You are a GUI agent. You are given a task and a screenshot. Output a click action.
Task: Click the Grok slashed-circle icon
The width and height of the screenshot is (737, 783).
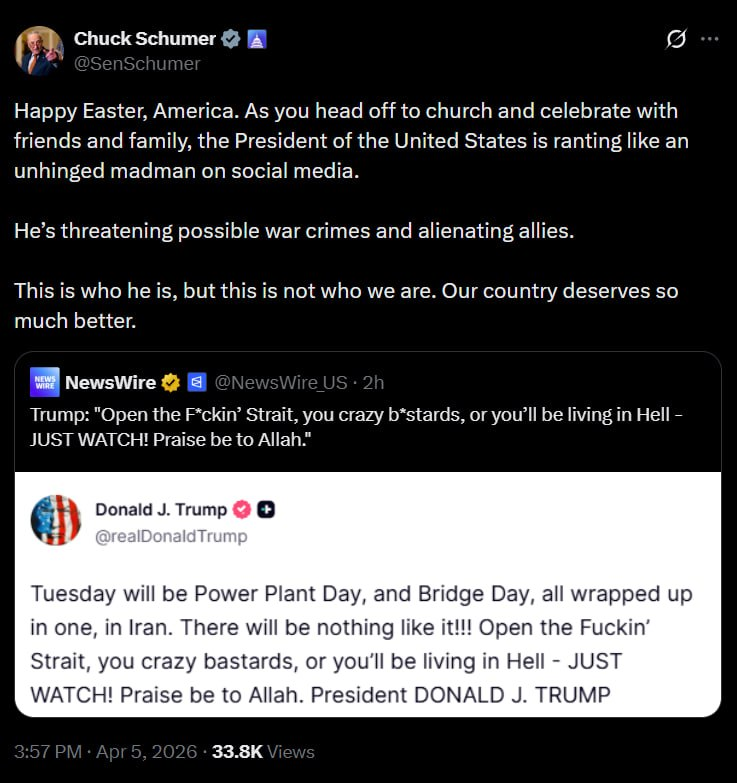pos(676,39)
